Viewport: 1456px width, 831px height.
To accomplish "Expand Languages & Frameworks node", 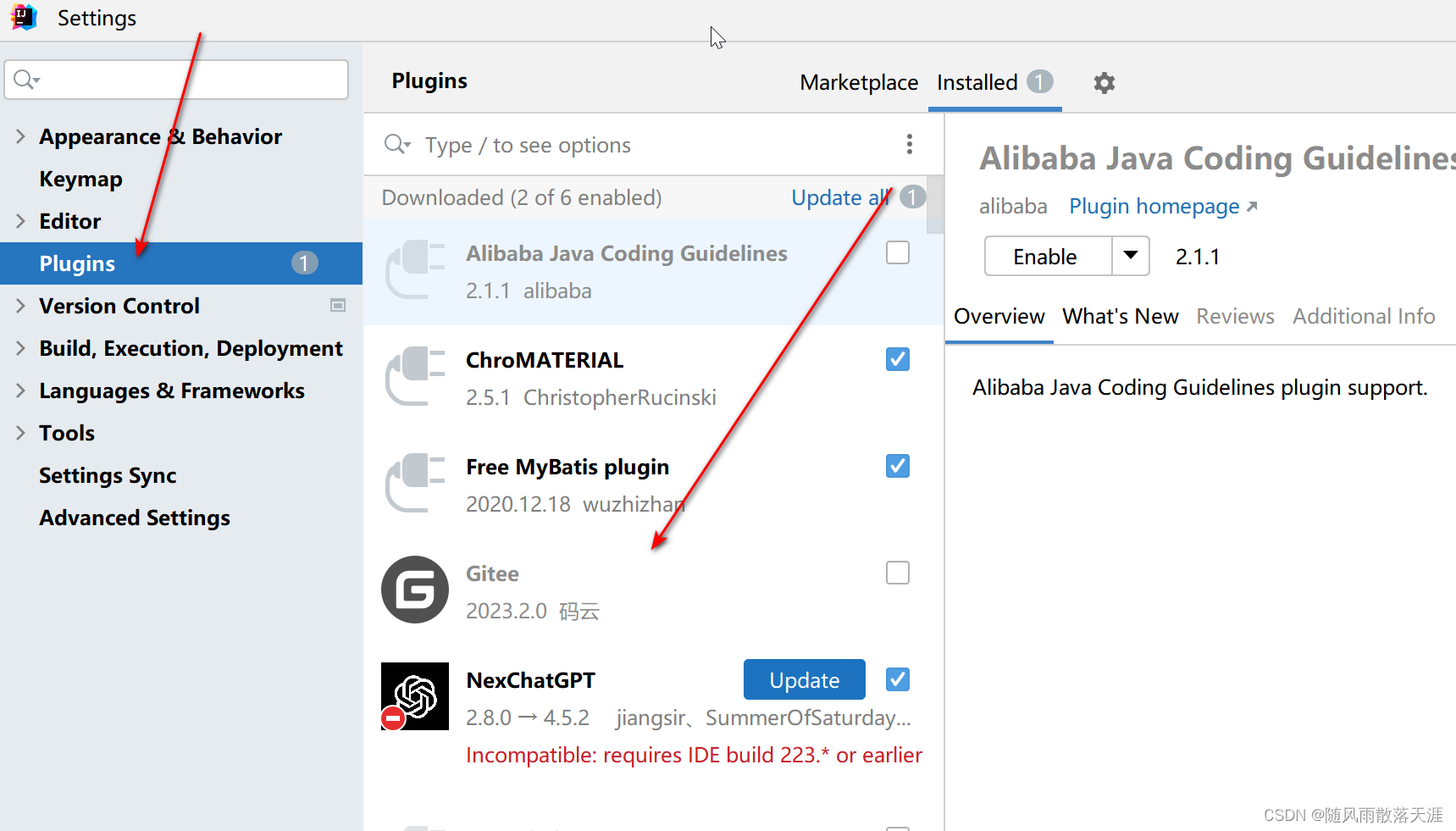I will pos(20,391).
